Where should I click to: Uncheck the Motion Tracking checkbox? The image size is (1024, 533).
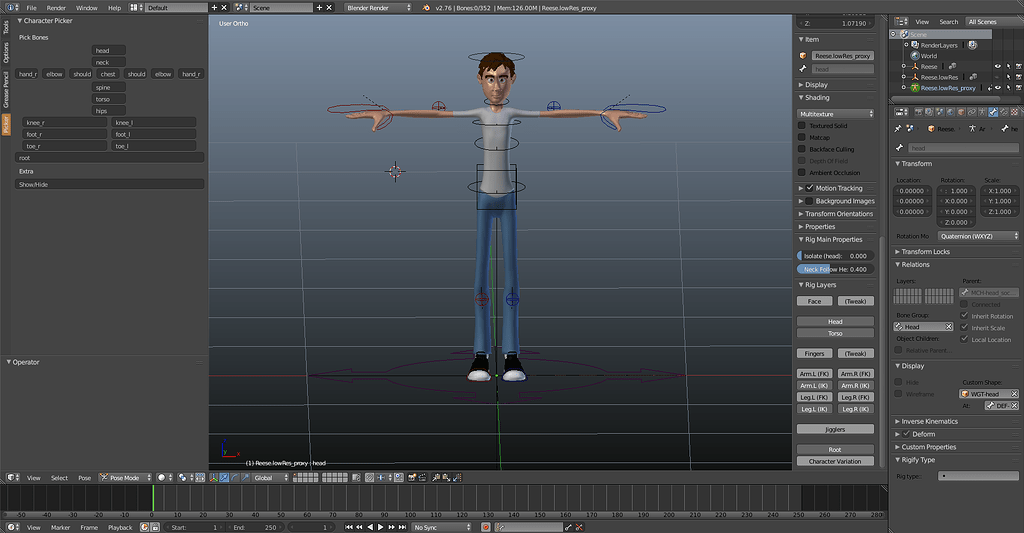pos(810,187)
